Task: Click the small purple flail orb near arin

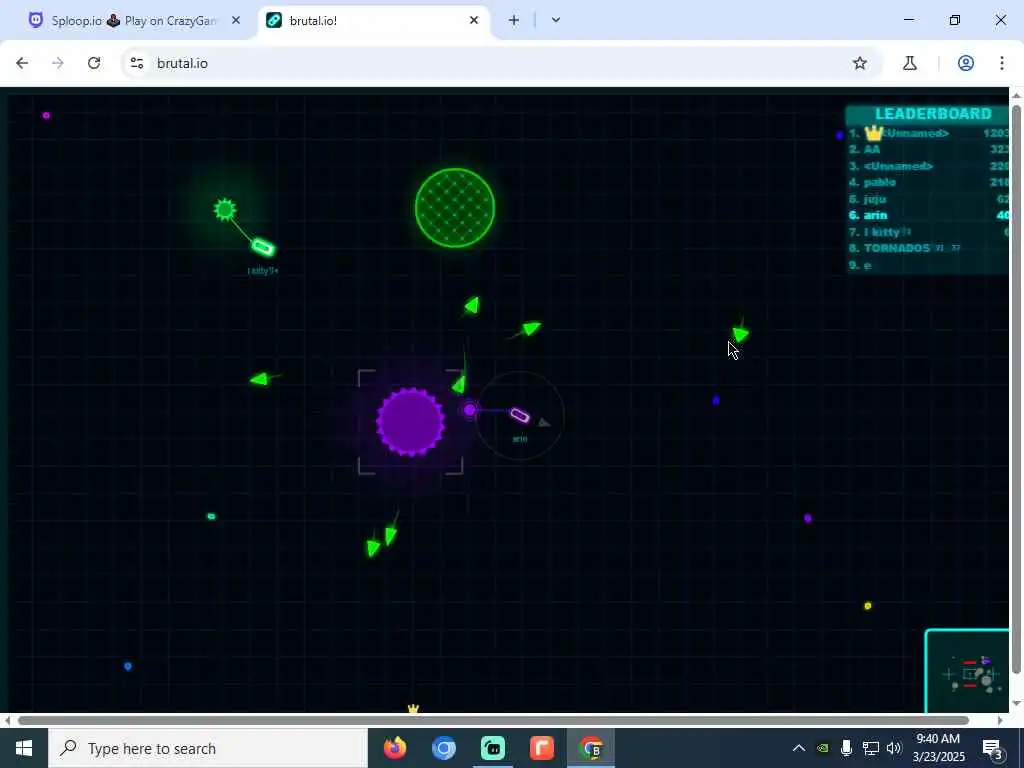Action: click(470, 410)
